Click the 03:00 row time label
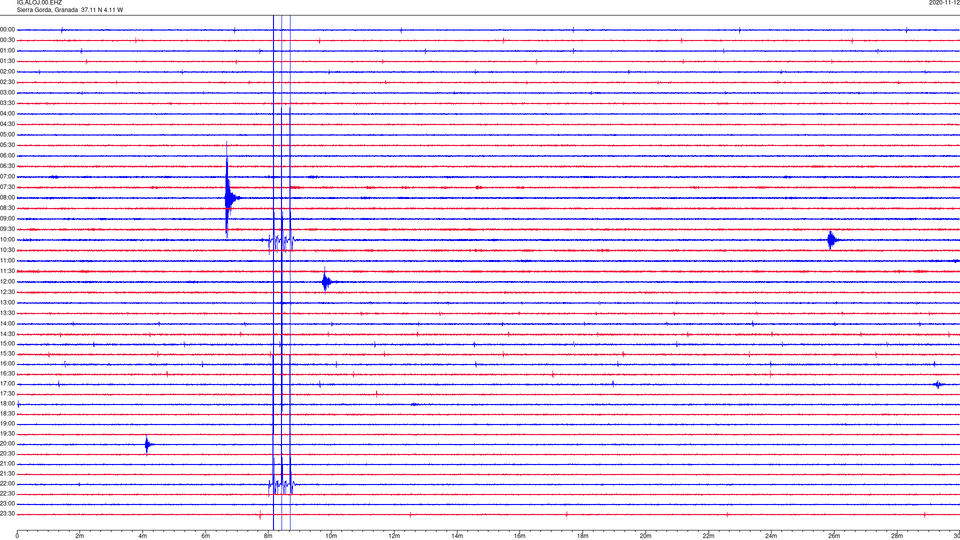 tap(7, 92)
